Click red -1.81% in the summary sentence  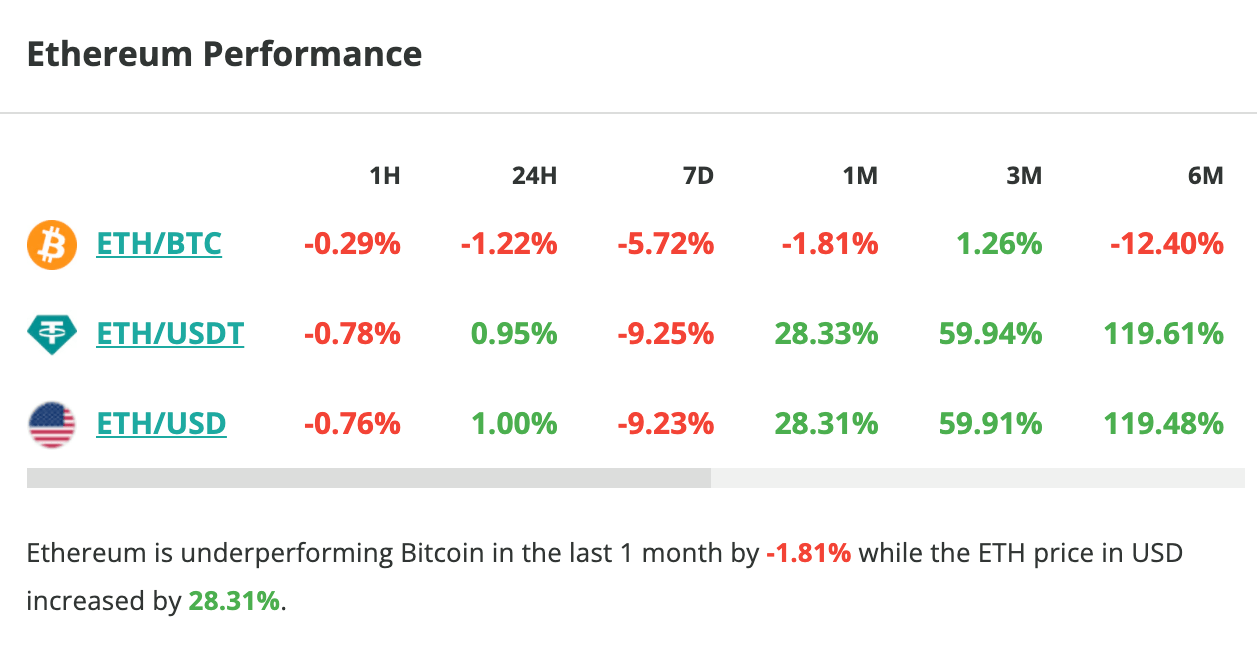(808, 553)
